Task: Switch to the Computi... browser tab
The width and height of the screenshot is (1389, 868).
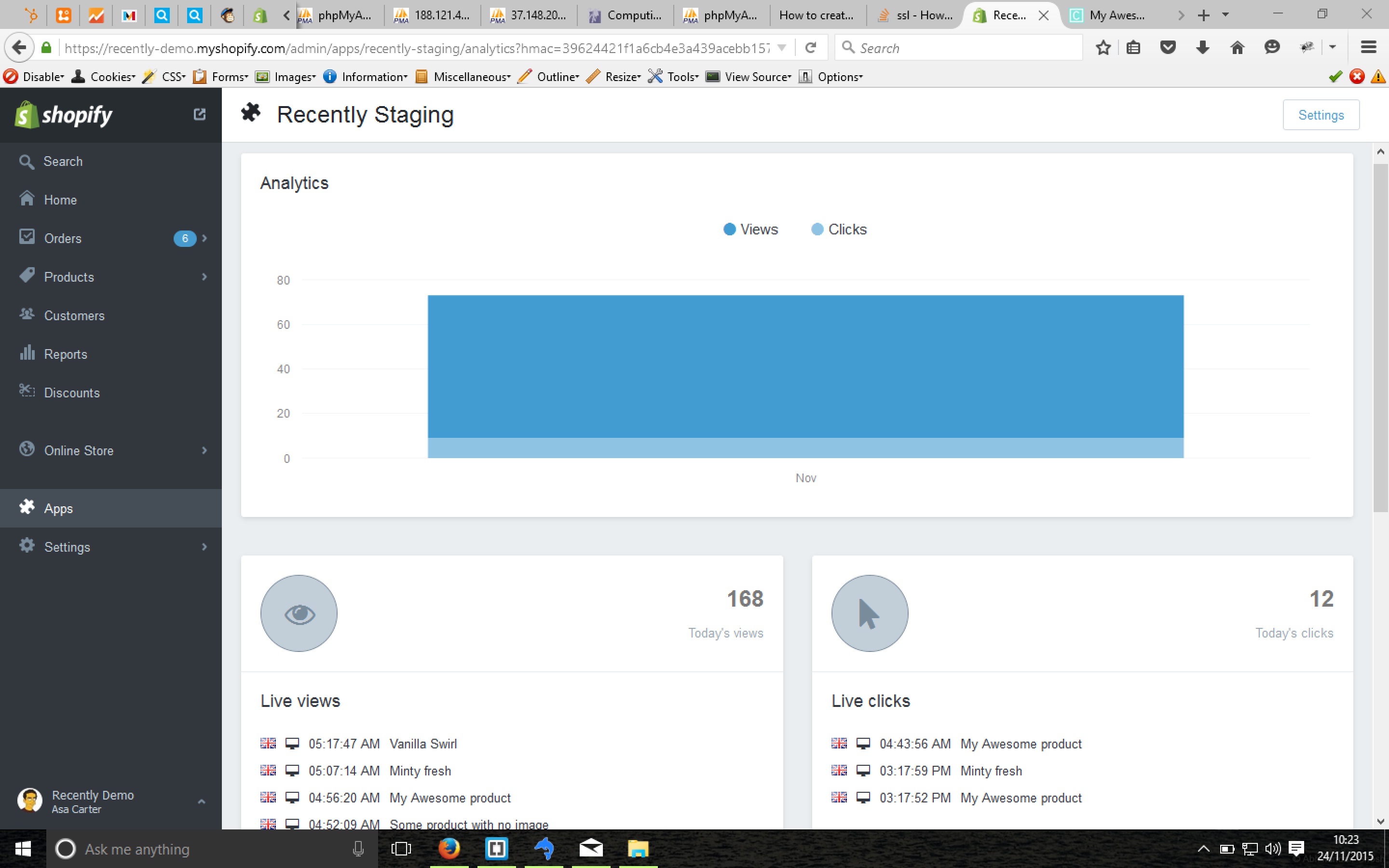Action: 625,15
